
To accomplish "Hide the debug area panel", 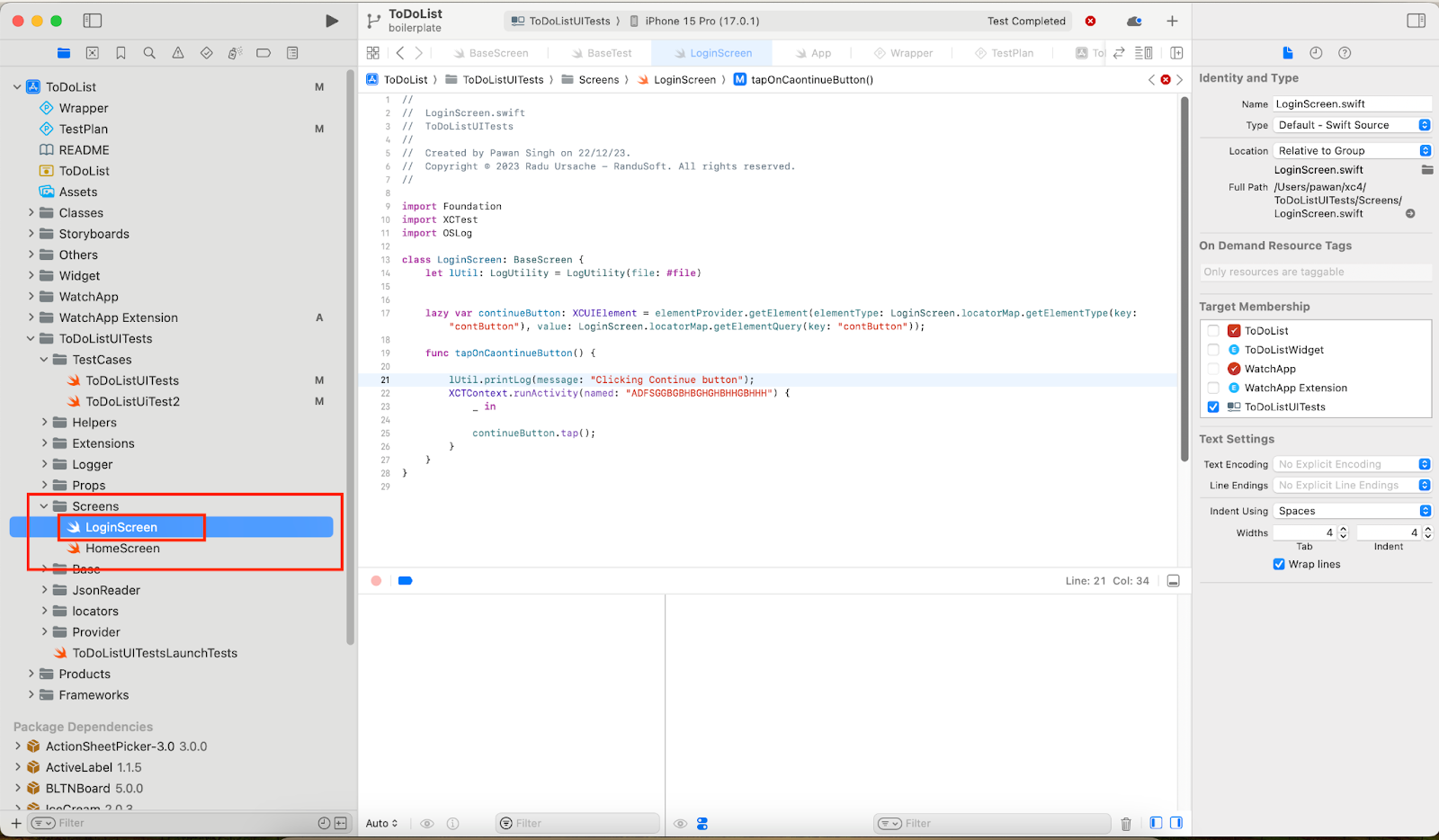I will (1173, 581).
